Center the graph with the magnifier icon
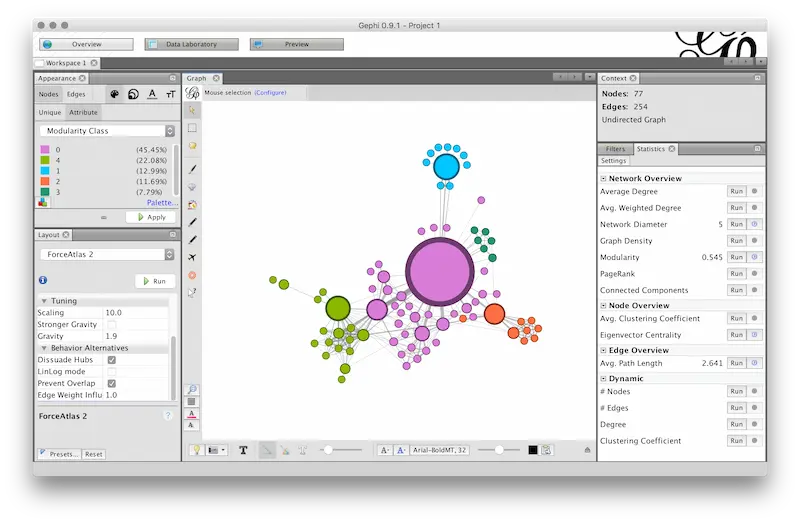 (192, 390)
